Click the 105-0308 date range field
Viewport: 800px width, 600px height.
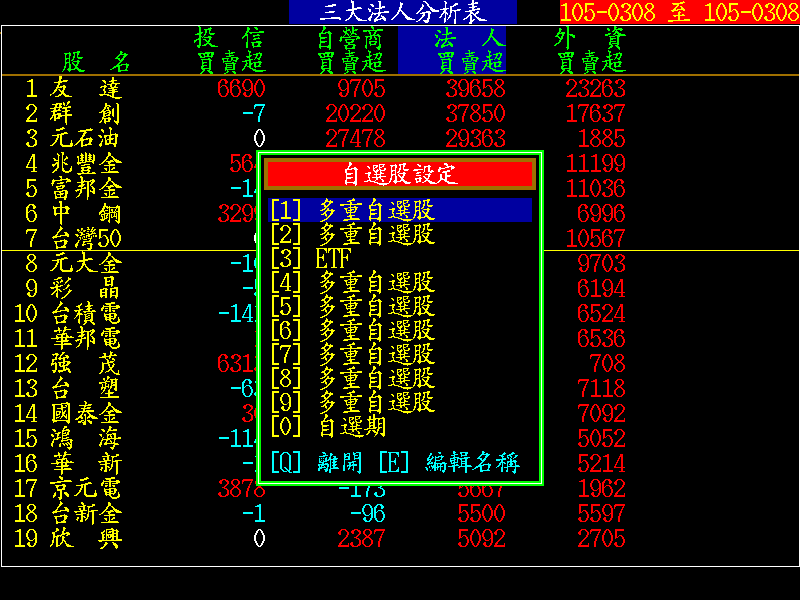point(679,12)
